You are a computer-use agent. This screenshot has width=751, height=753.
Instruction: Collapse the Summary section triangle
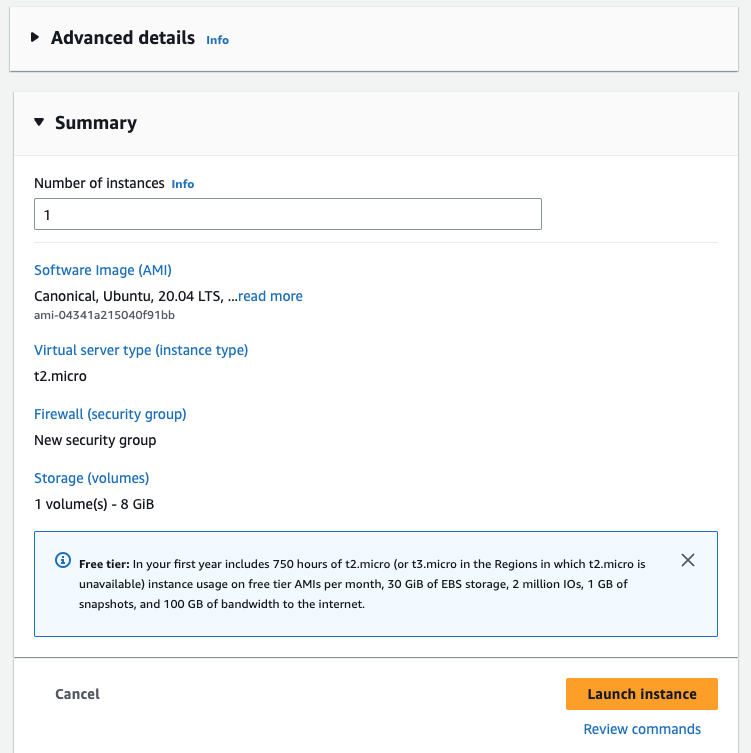click(39, 123)
